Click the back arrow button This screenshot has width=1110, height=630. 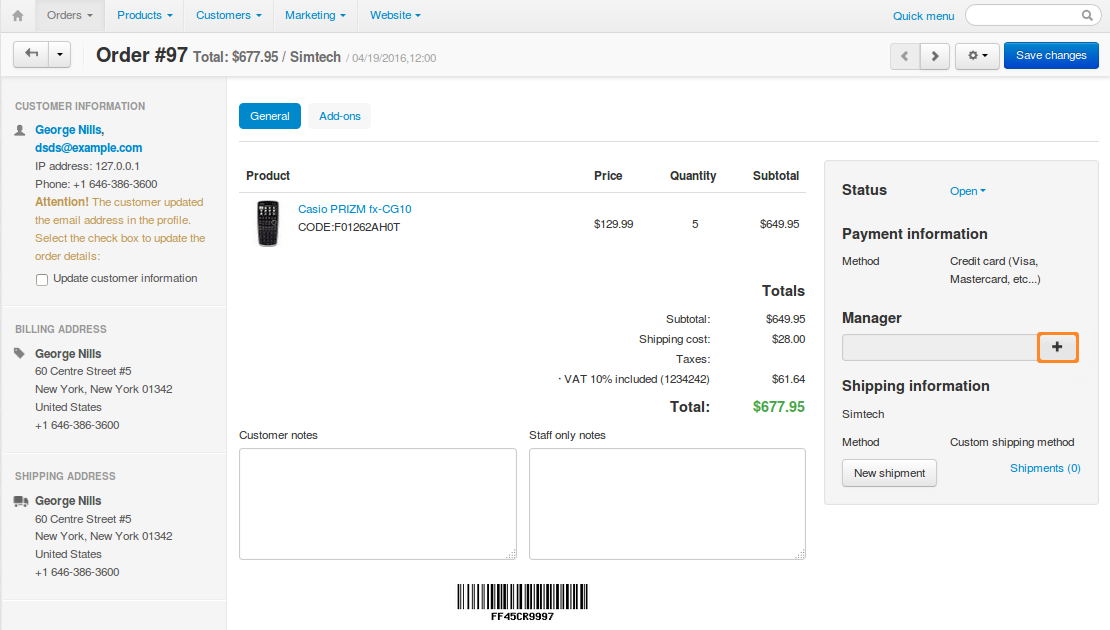31,54
